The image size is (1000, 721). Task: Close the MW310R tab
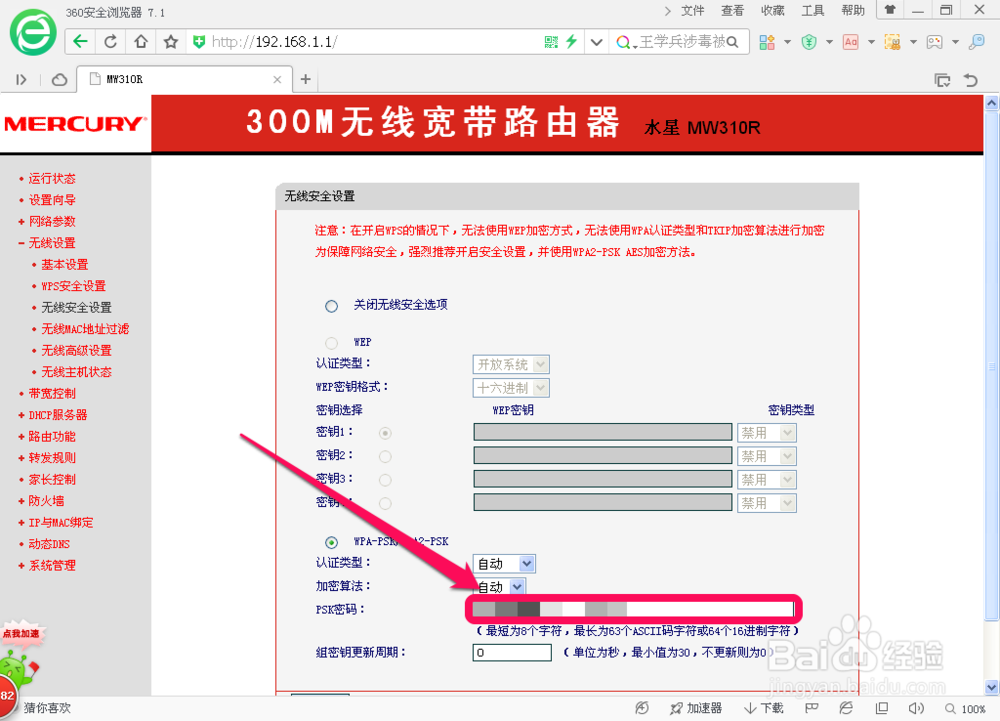(277, 80)
